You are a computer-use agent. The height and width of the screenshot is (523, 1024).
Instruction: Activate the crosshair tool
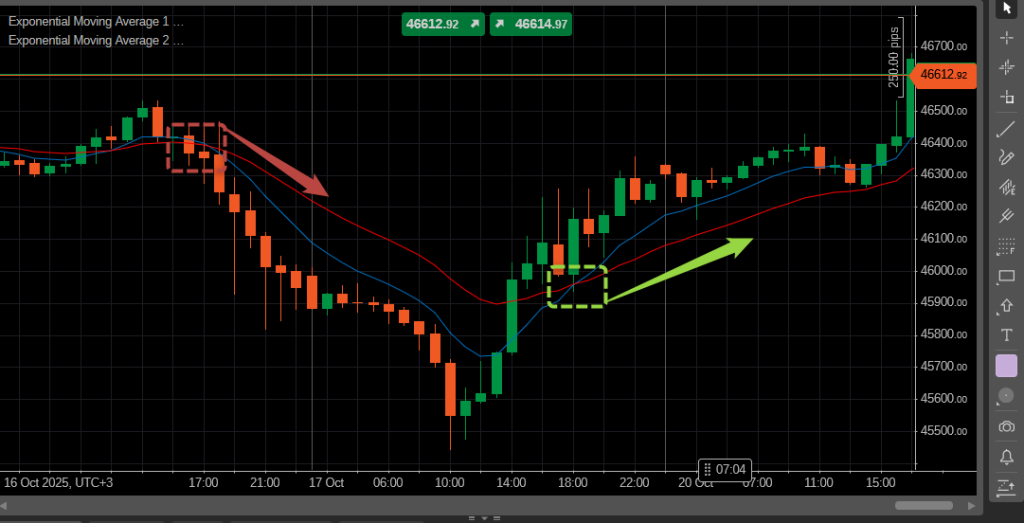pyautogui.click(x=1006, y=38)
